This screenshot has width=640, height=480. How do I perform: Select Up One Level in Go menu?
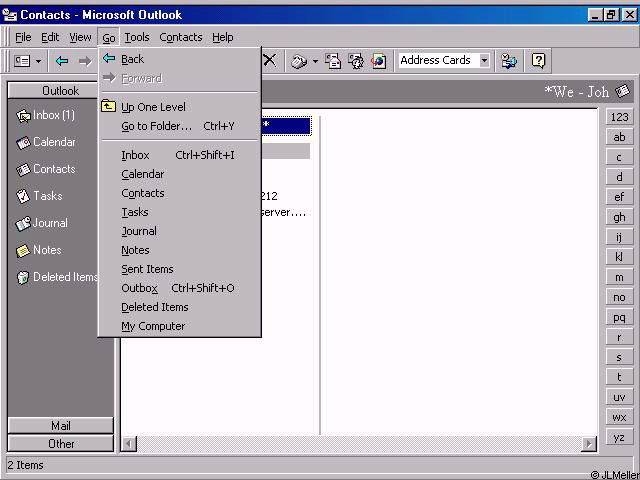click(180, 107)
